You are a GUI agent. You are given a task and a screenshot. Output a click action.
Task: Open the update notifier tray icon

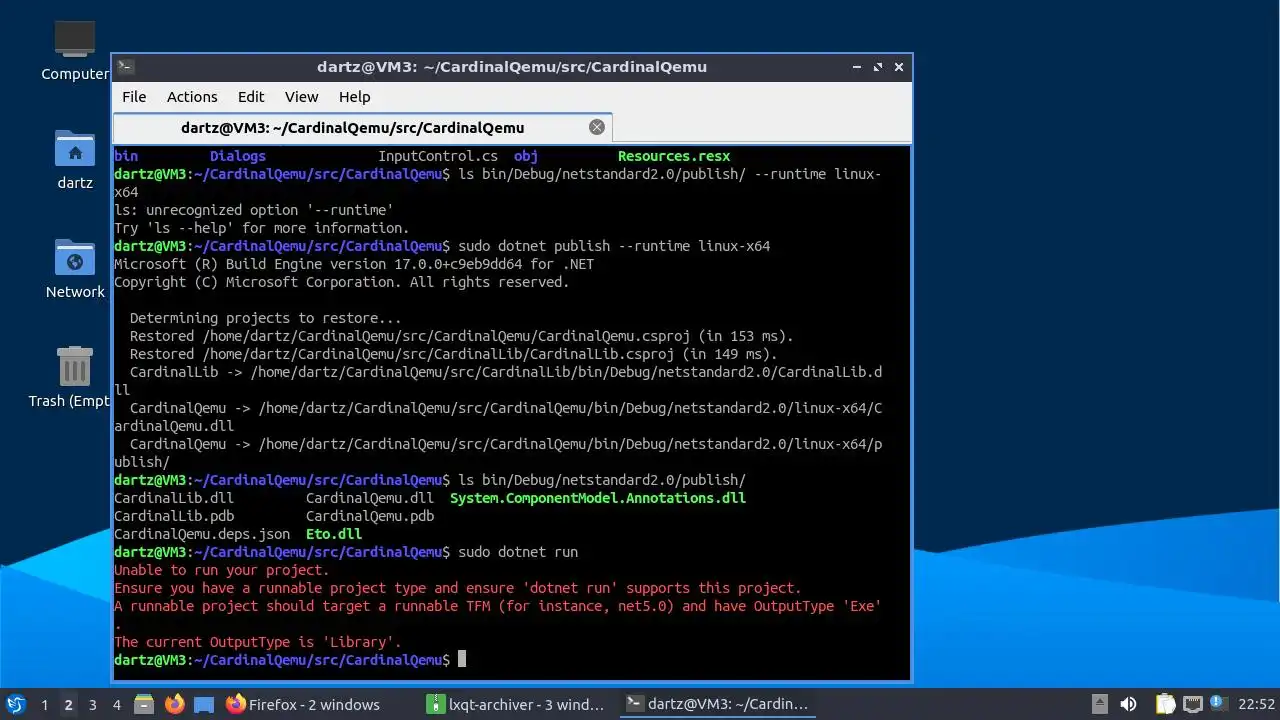[1218, 704]
